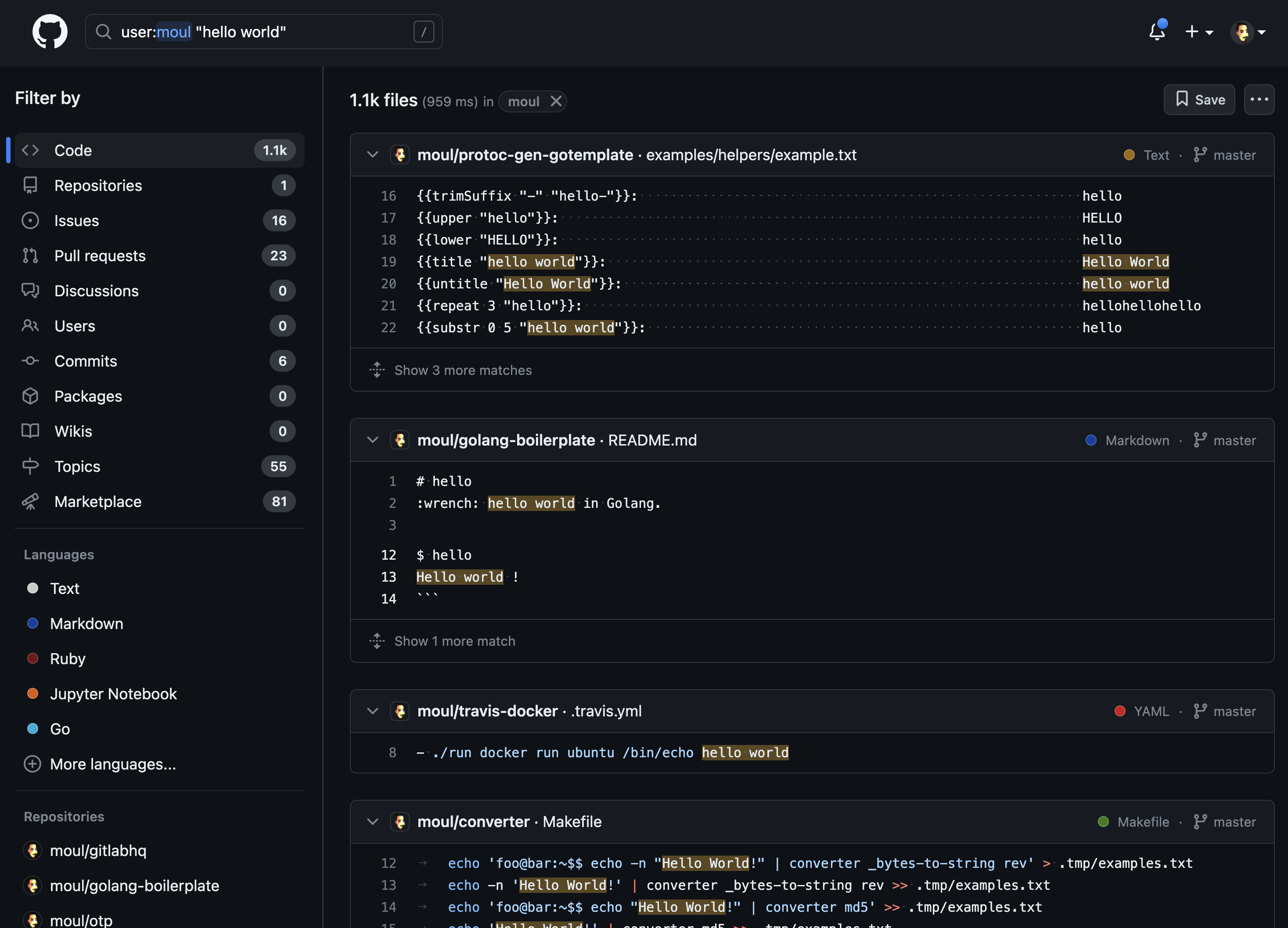Select the Marketplace filter

coord(160,501)
